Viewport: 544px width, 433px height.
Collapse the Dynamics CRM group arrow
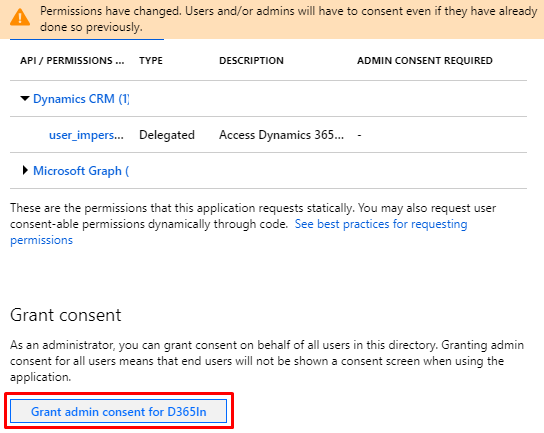tap(25, 99)
